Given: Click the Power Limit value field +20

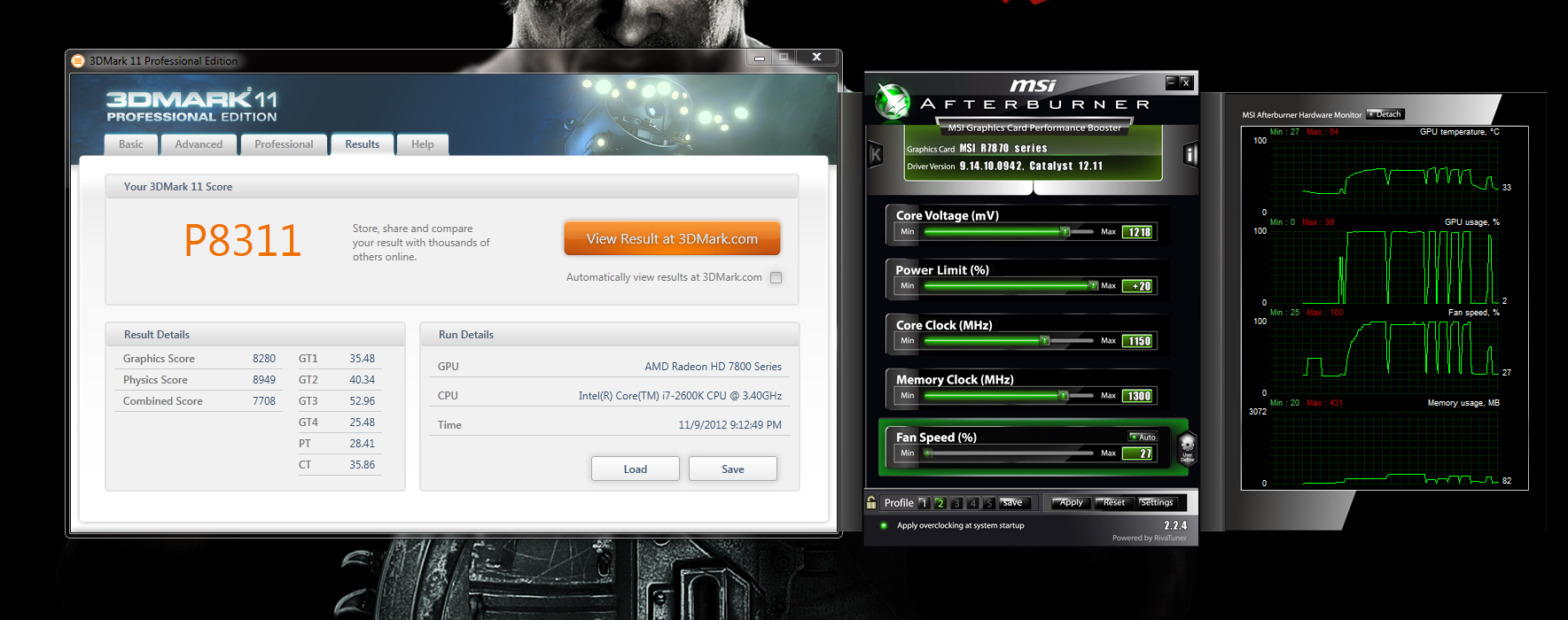Looking at the screenshot, I should 1139,286.
